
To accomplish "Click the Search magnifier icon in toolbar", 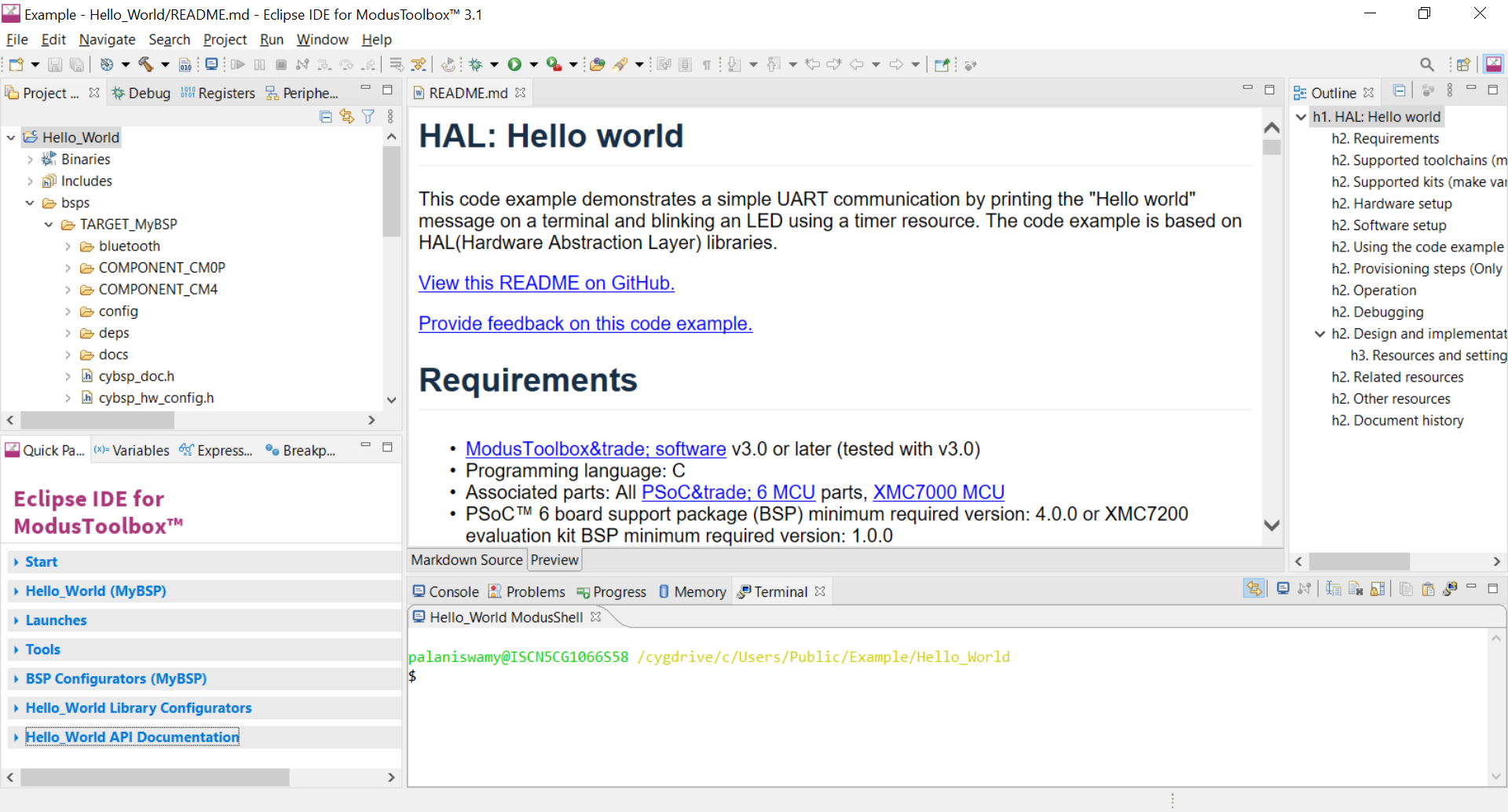I will point(1427,64).
